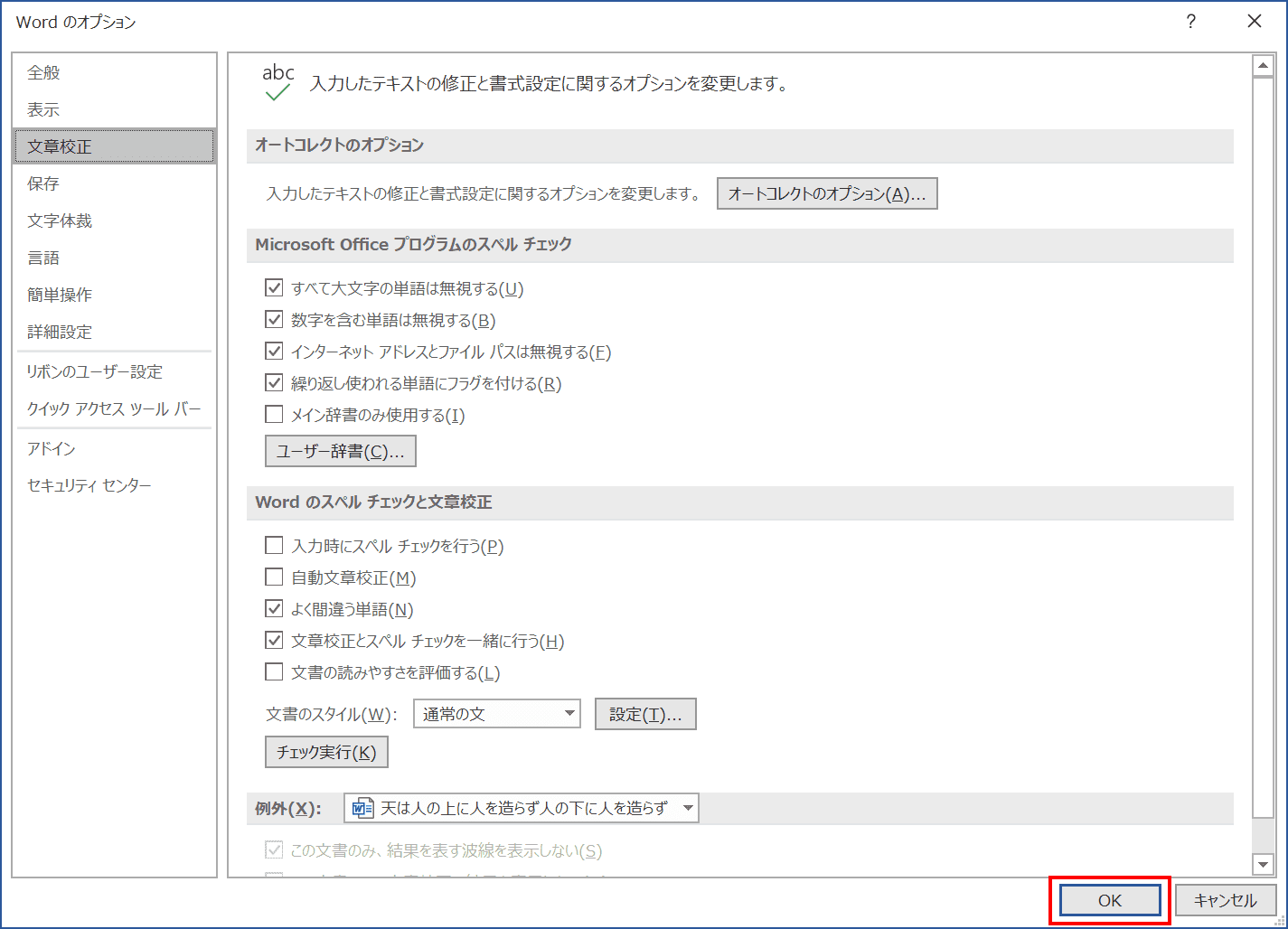Image resolution: width=1288 pixels, height=929 pixels.
Task: Toggle すべて大文字の単語は無視する checkbox
Action: pos(274,288)
